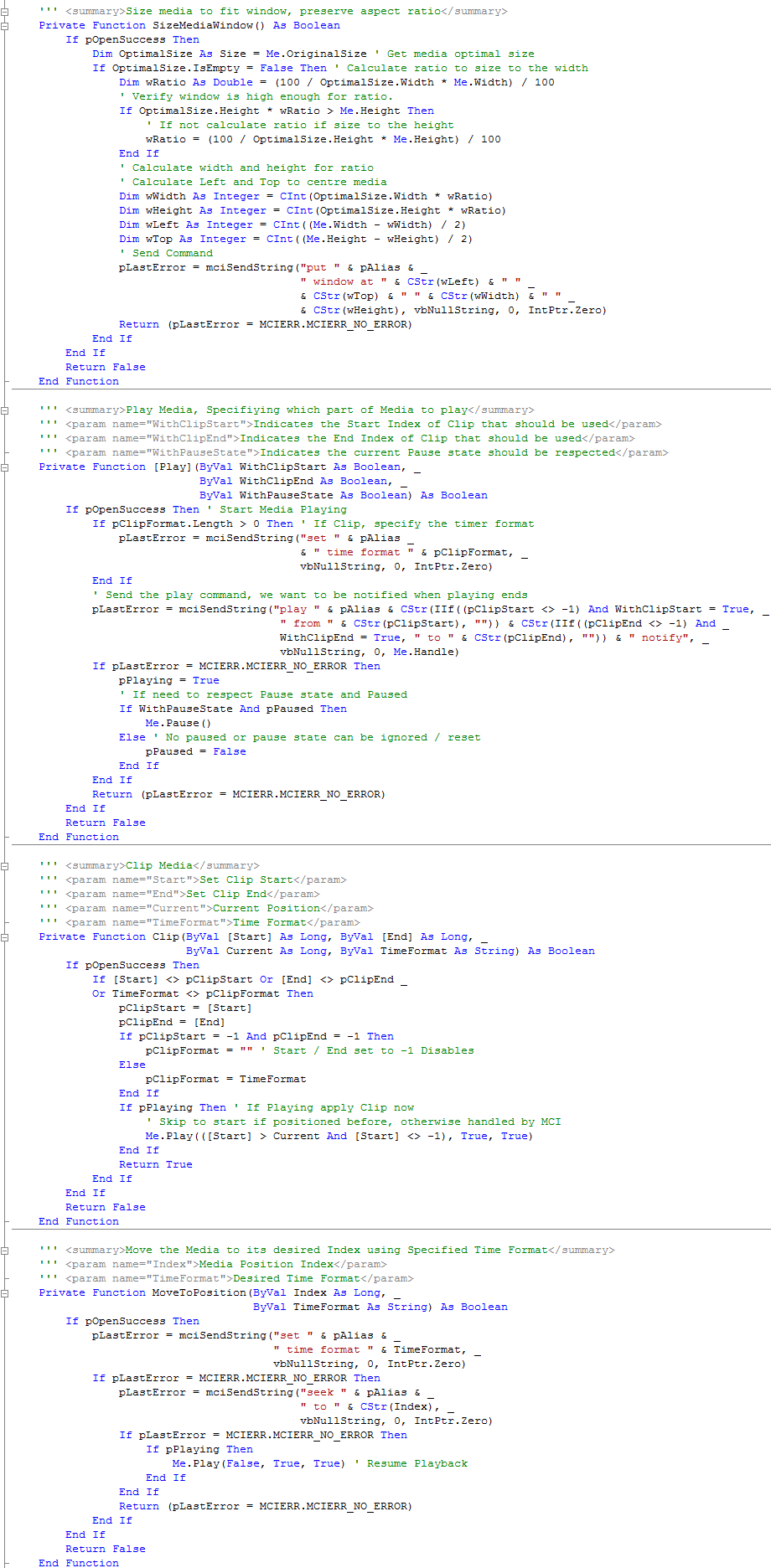The height and width of the screenshot is (1568, 771).
Task: Click the 'Return True' statement
Action: click(x=156, y=1165)
